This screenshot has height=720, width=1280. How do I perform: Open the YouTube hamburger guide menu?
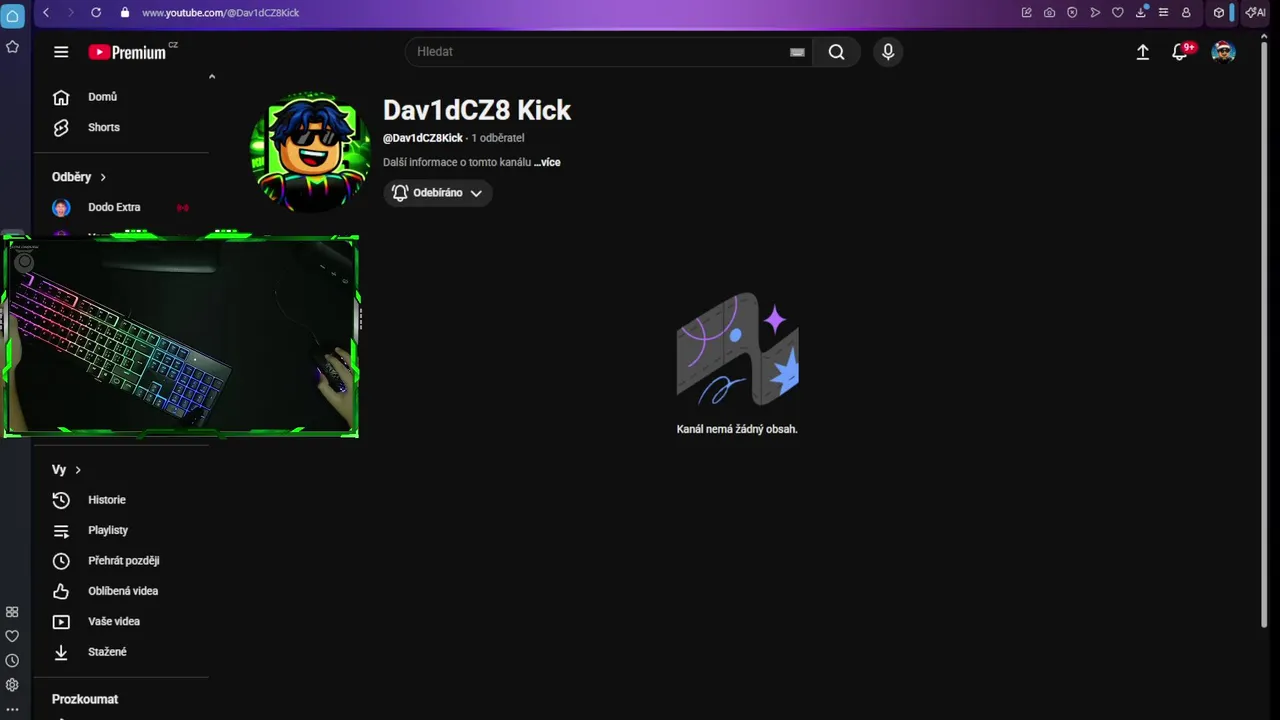click(61, 52)
